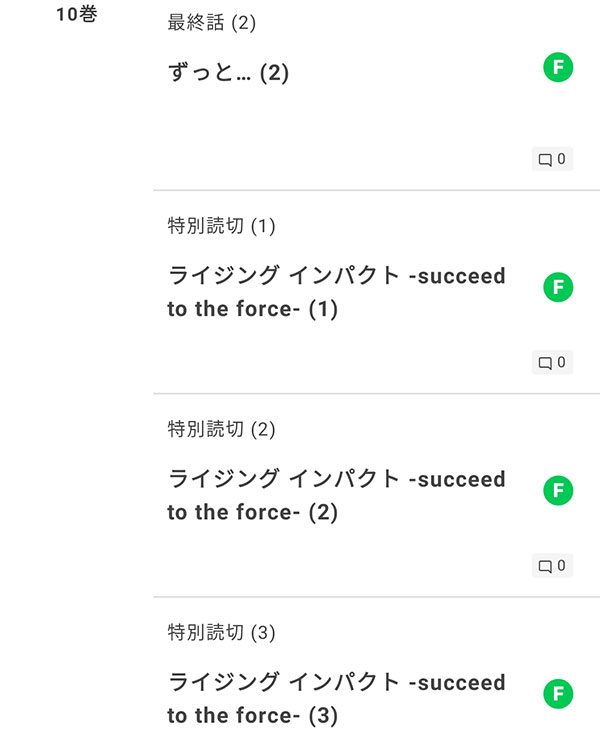Viewport: 600px width, 750px height.
Task: Select the 最終話 (2) label
Action: 211,22
